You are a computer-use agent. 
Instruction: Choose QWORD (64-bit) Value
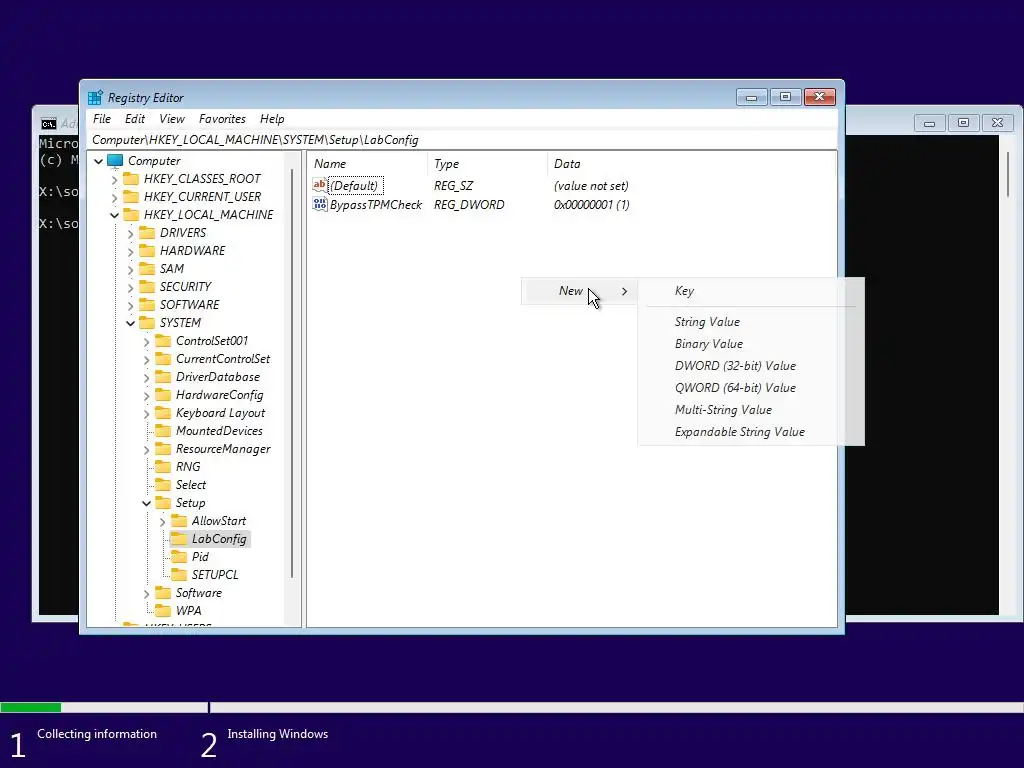coord(750,388)
